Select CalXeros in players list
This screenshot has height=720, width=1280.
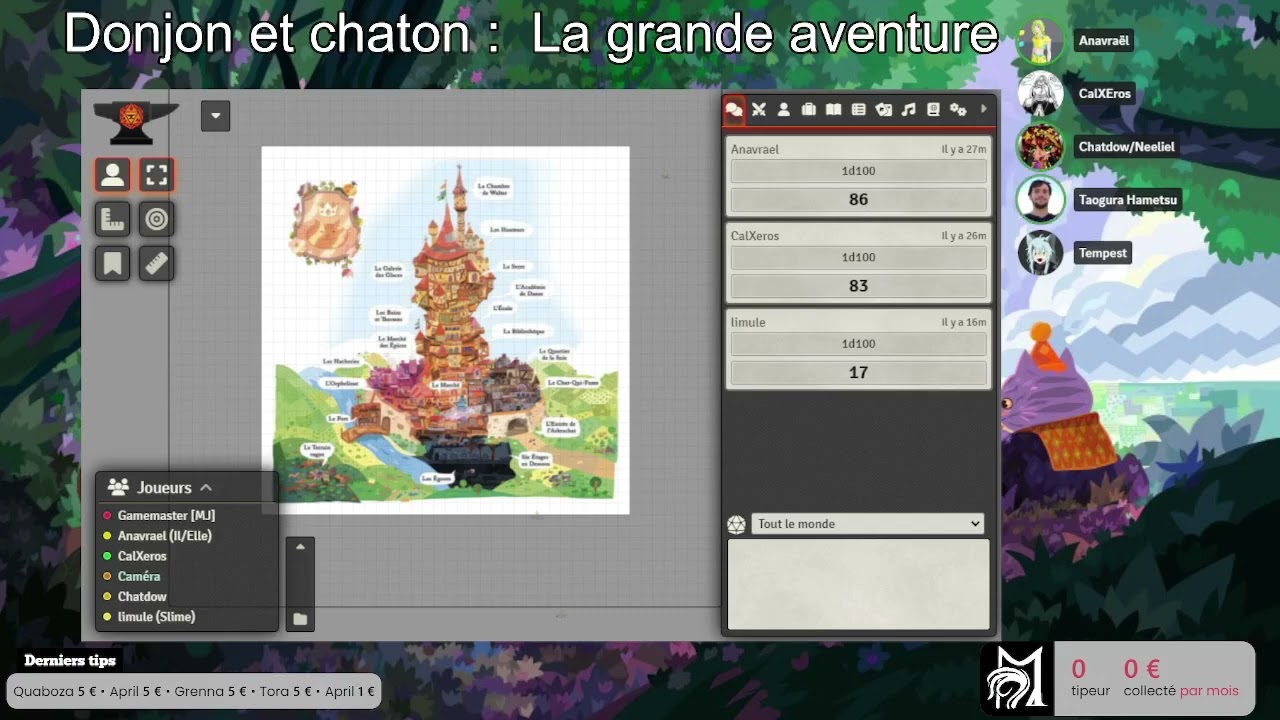tap(142, 556)
